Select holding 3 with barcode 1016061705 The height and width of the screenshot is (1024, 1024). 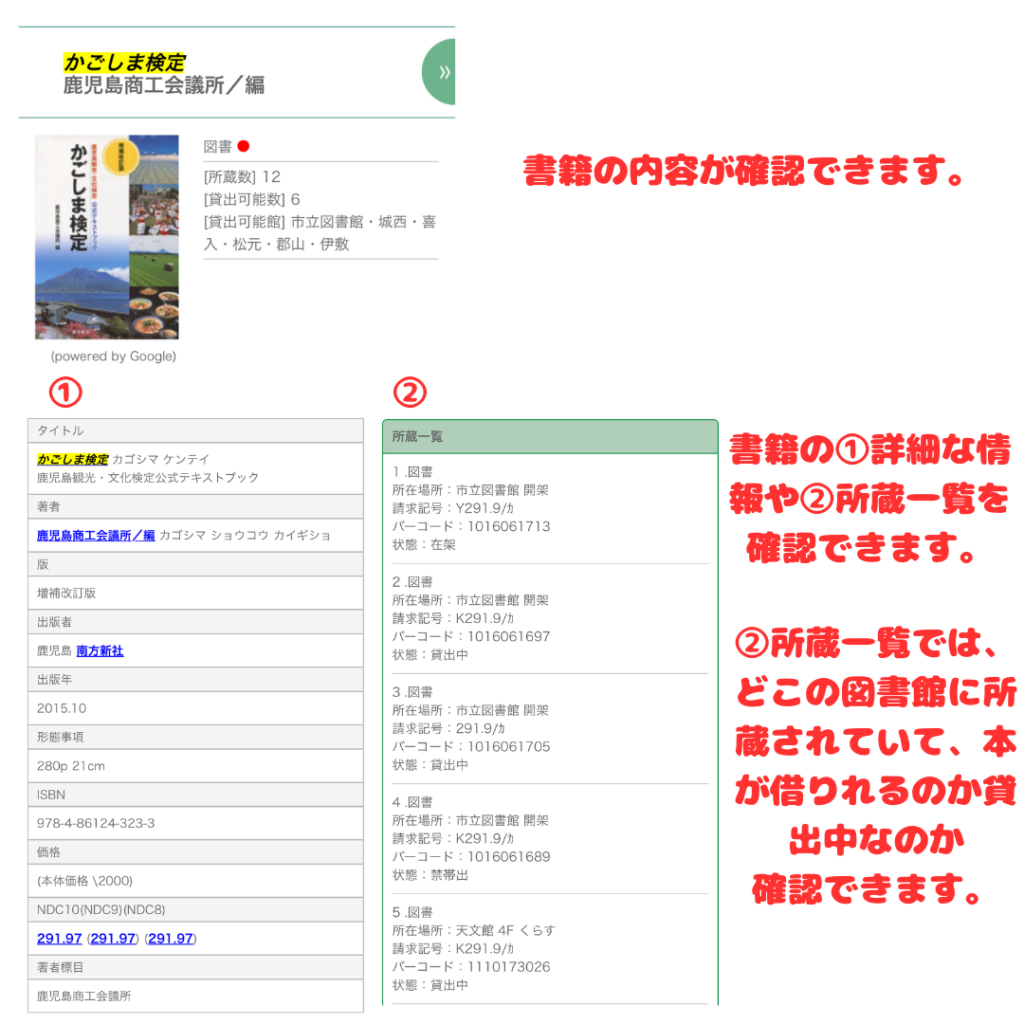pyautogui.click(x=470, y=728)
